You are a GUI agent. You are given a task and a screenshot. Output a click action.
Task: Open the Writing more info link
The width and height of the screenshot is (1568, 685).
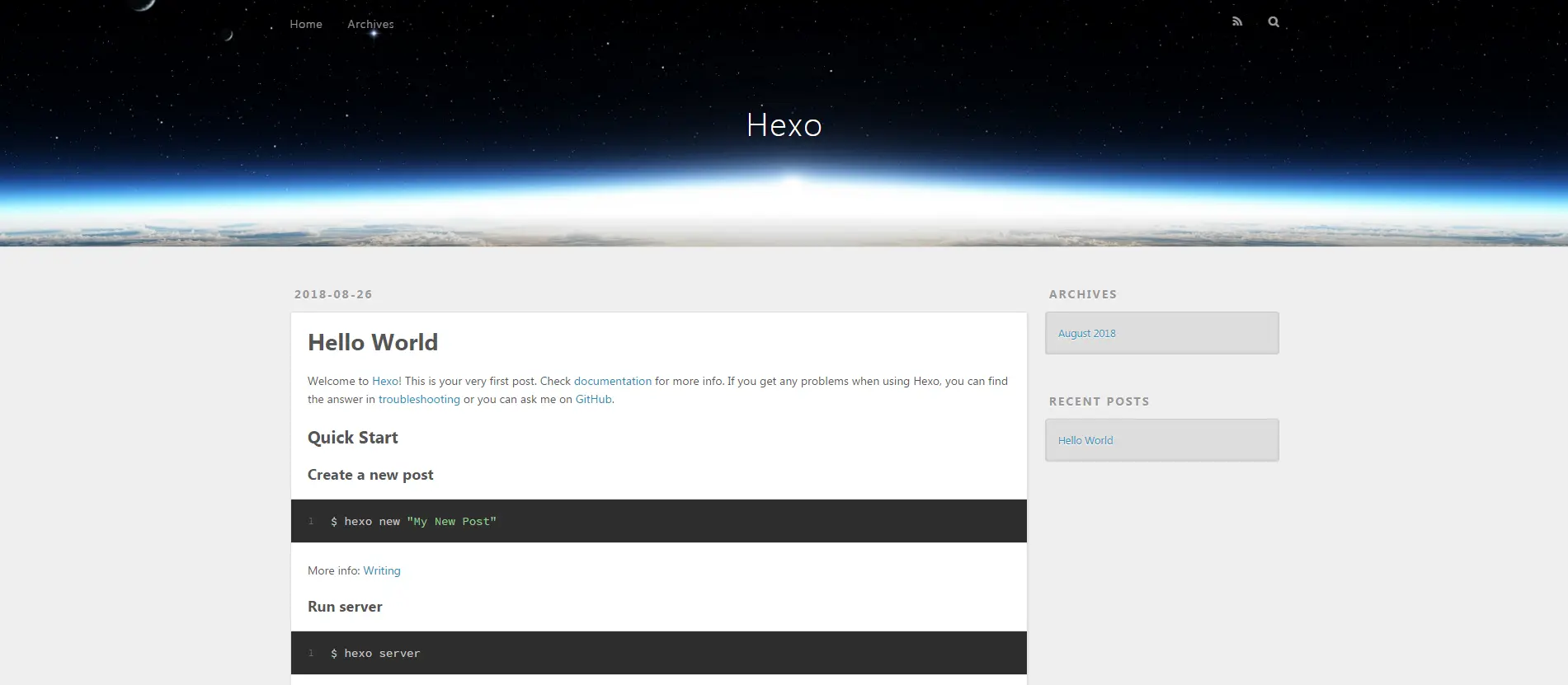(x=382, y=570)
